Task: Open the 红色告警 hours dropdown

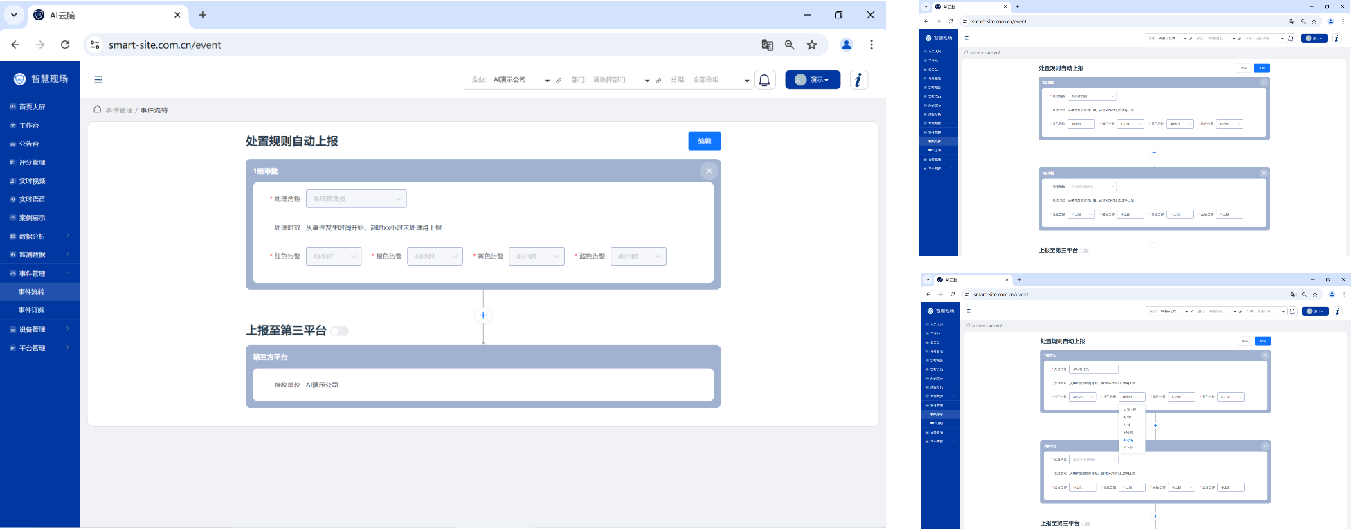Action: [334, 257]
